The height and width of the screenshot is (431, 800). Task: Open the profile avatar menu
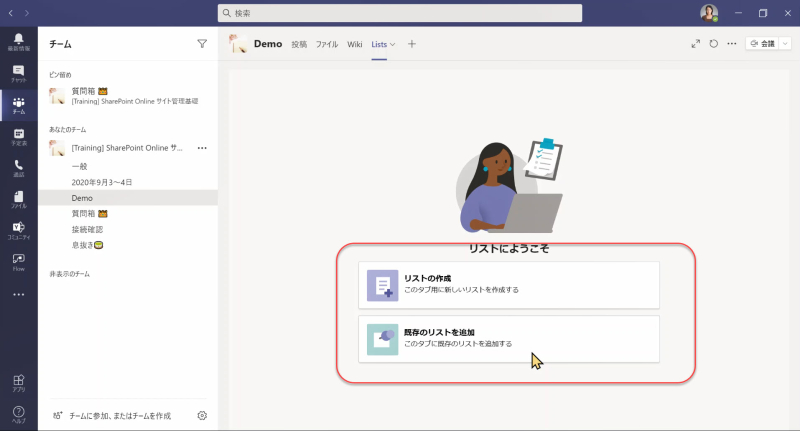(x=709, y=13)
